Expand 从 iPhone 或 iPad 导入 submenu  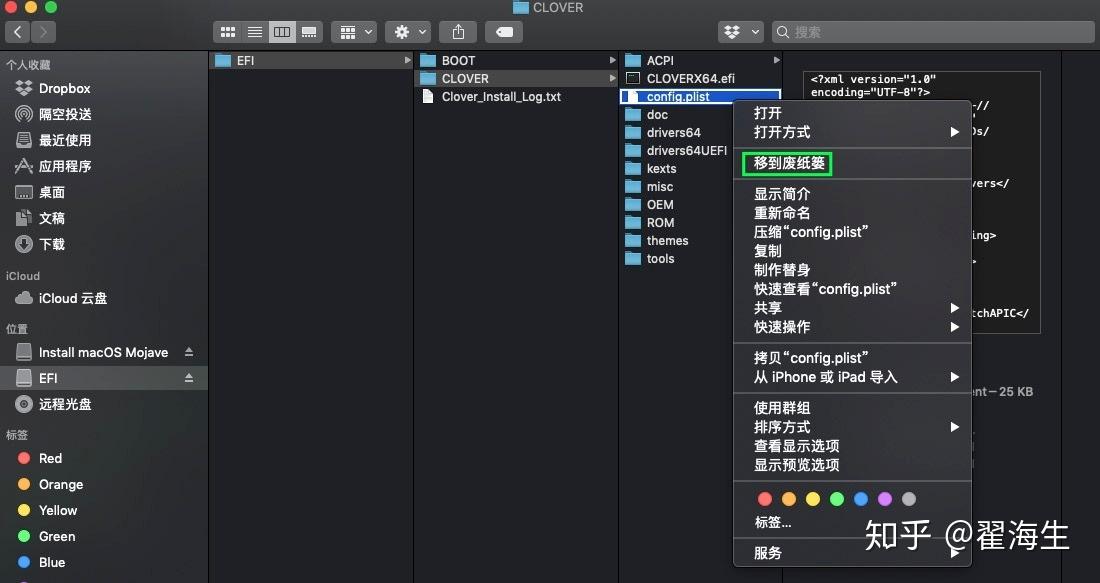tap(852, 377)
